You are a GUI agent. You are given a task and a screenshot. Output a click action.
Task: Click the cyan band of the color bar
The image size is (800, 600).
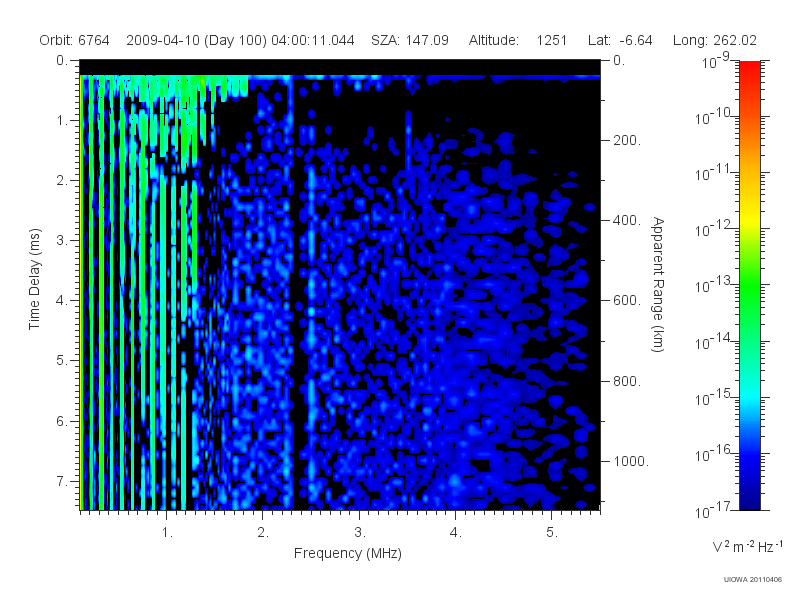pyautogui.click(x=749, y=395)
